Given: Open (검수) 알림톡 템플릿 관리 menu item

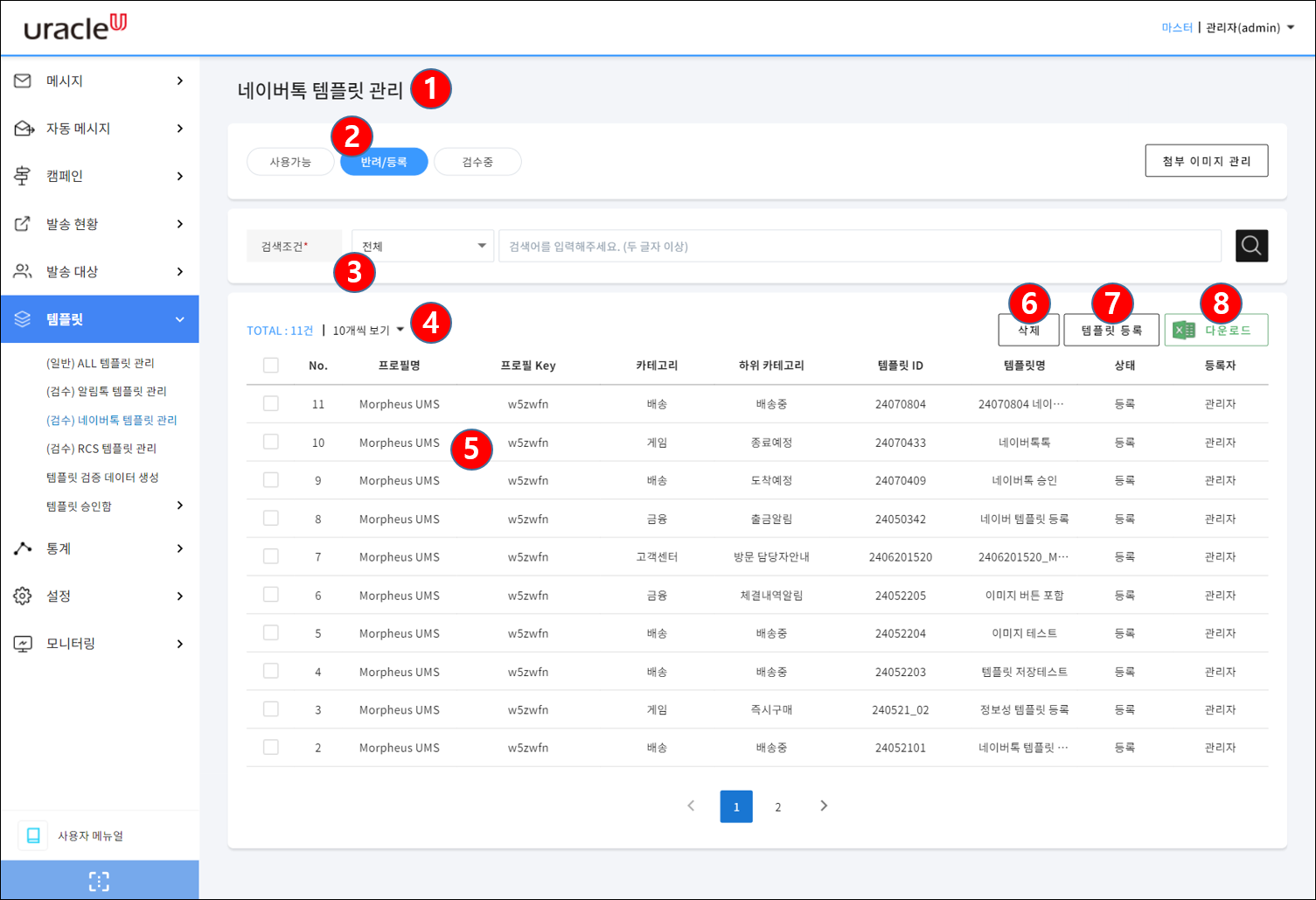Looking at the screenshot, I should point(107,391).
